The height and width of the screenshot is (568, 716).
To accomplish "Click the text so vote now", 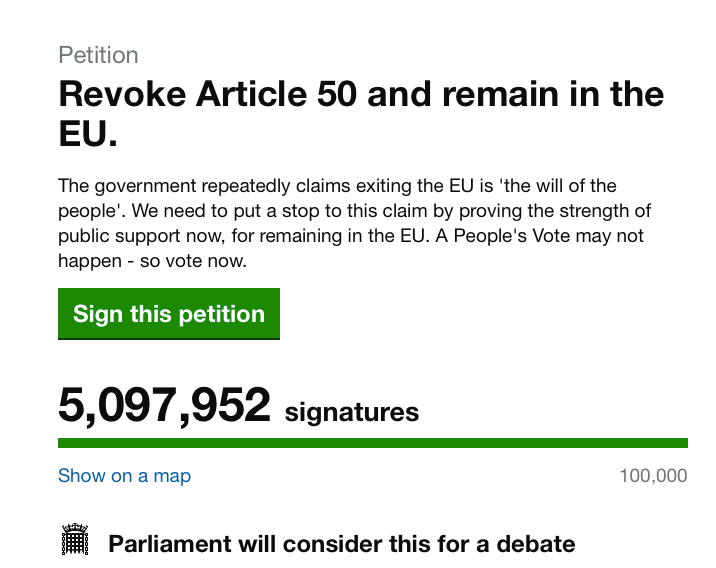I will 193,261.
